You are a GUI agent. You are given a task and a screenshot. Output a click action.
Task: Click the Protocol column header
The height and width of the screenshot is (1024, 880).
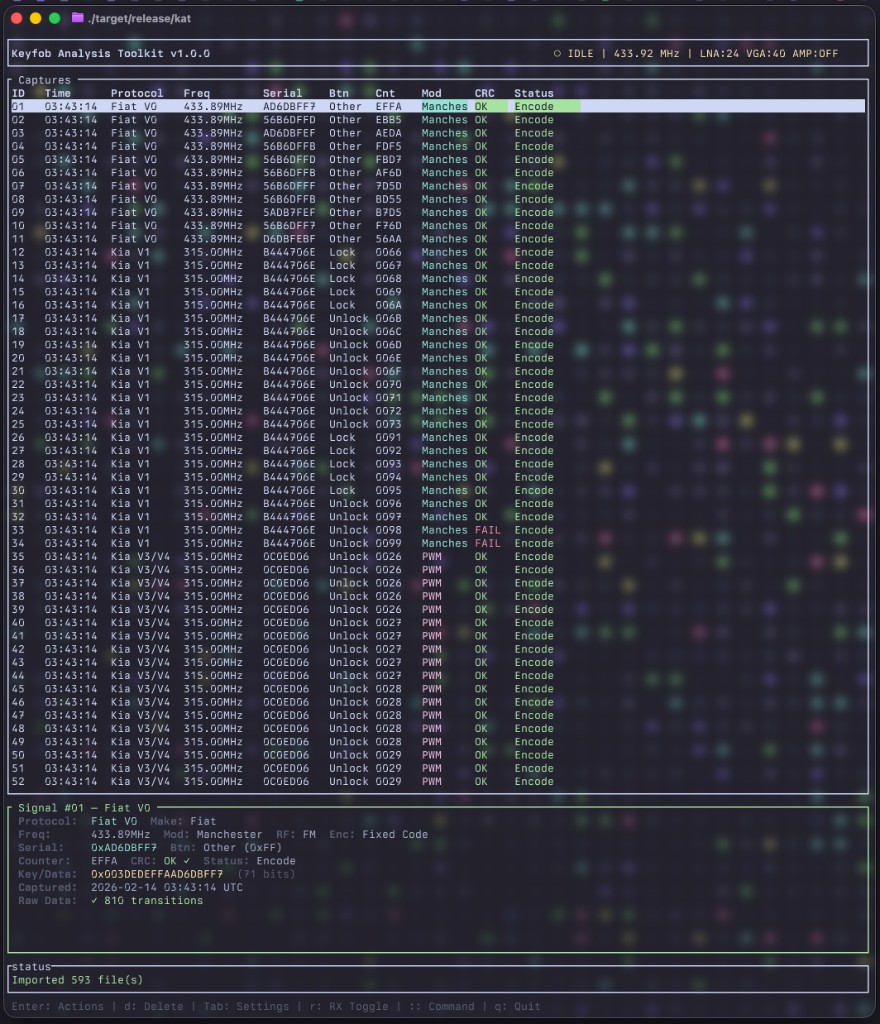pyautogui.click(x=137, y=93)
